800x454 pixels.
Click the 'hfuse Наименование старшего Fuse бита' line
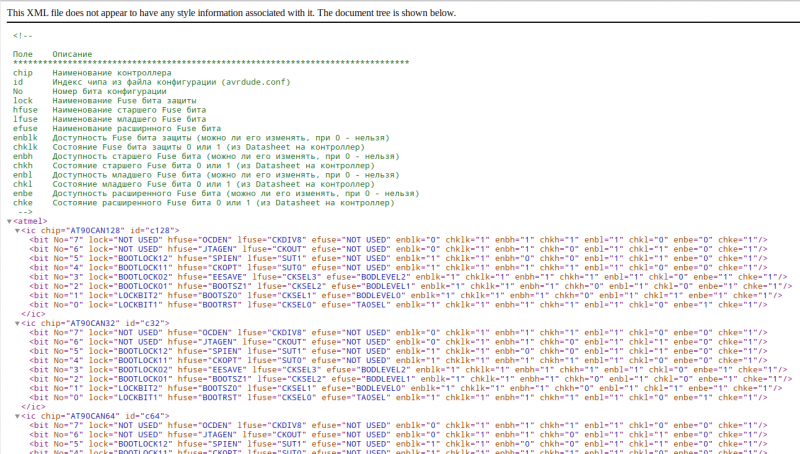coord(110,110)
